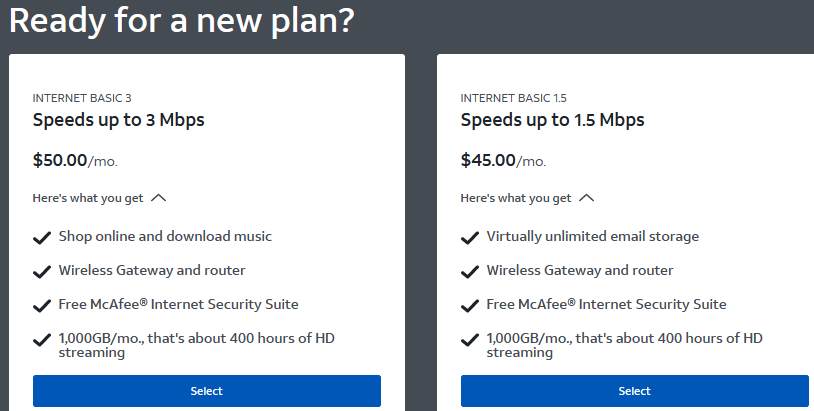Click the INTERNET BASIC 3 label

(x=82, y=98)
